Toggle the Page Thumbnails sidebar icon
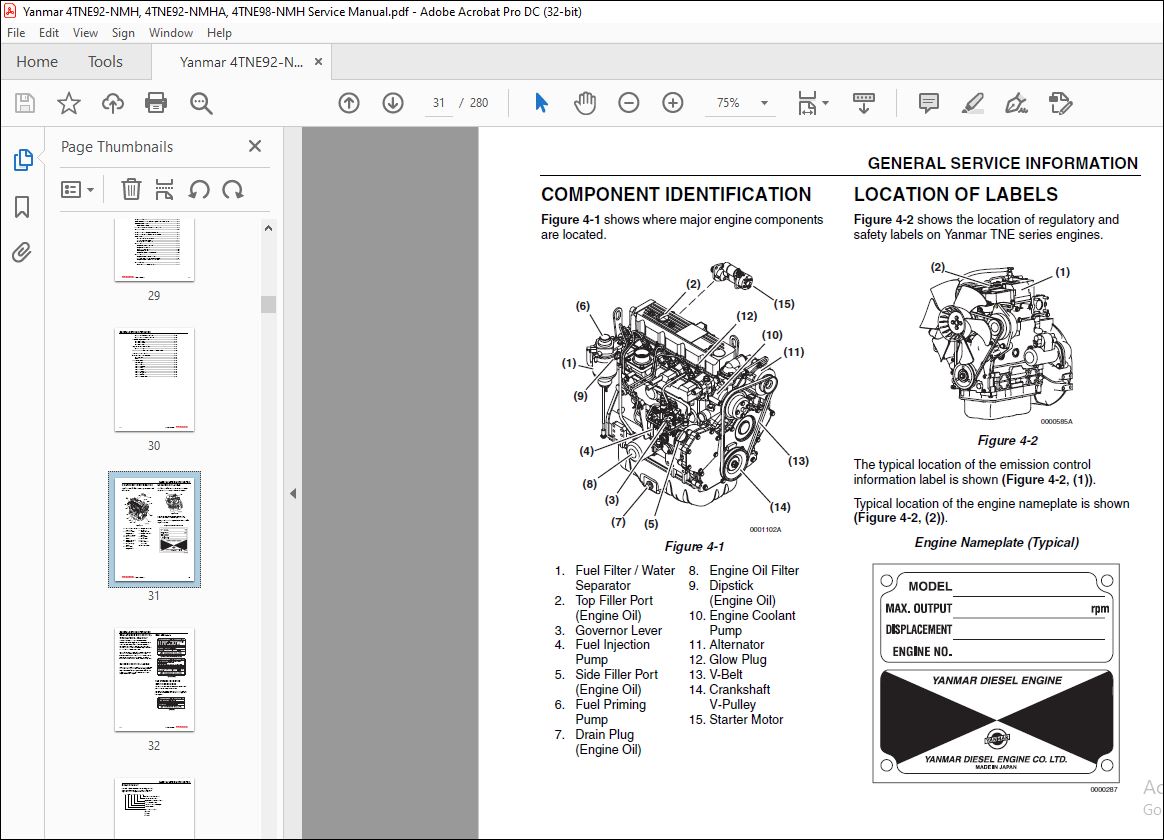This screenshot has height=840, width=1164. [x=23, y=160]
